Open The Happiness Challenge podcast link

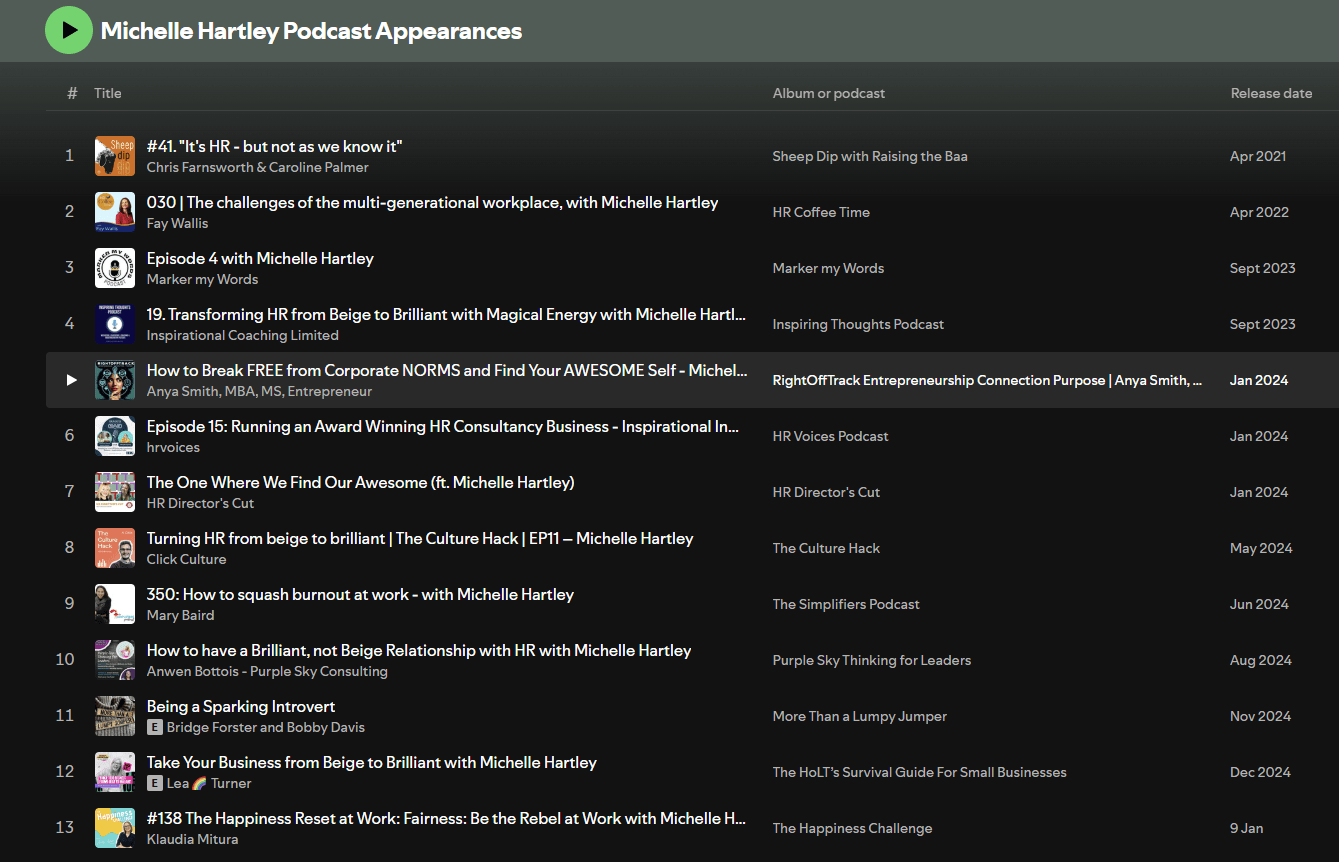coord(852,828)
